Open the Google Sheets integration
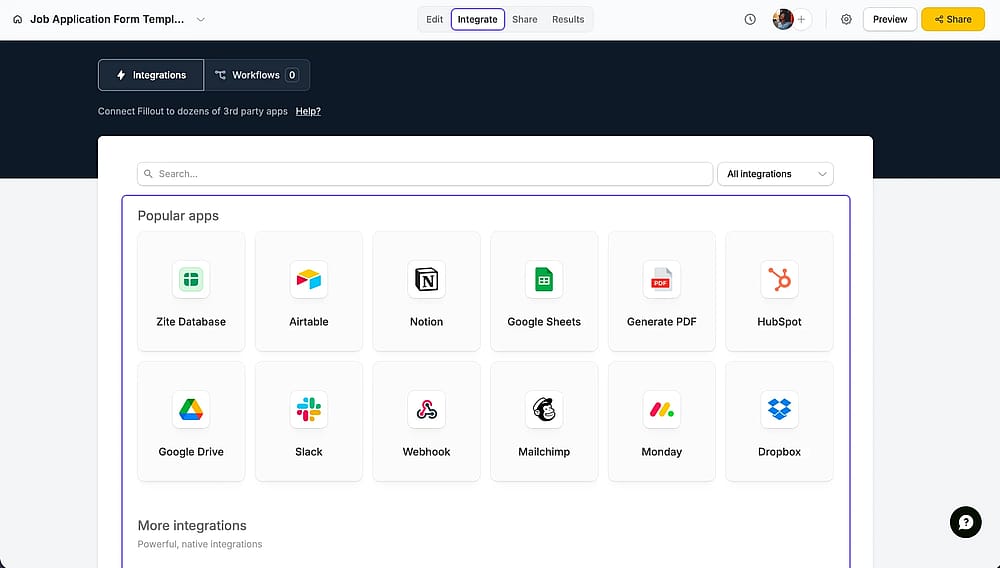The image size is (1000, 568). 544,291
